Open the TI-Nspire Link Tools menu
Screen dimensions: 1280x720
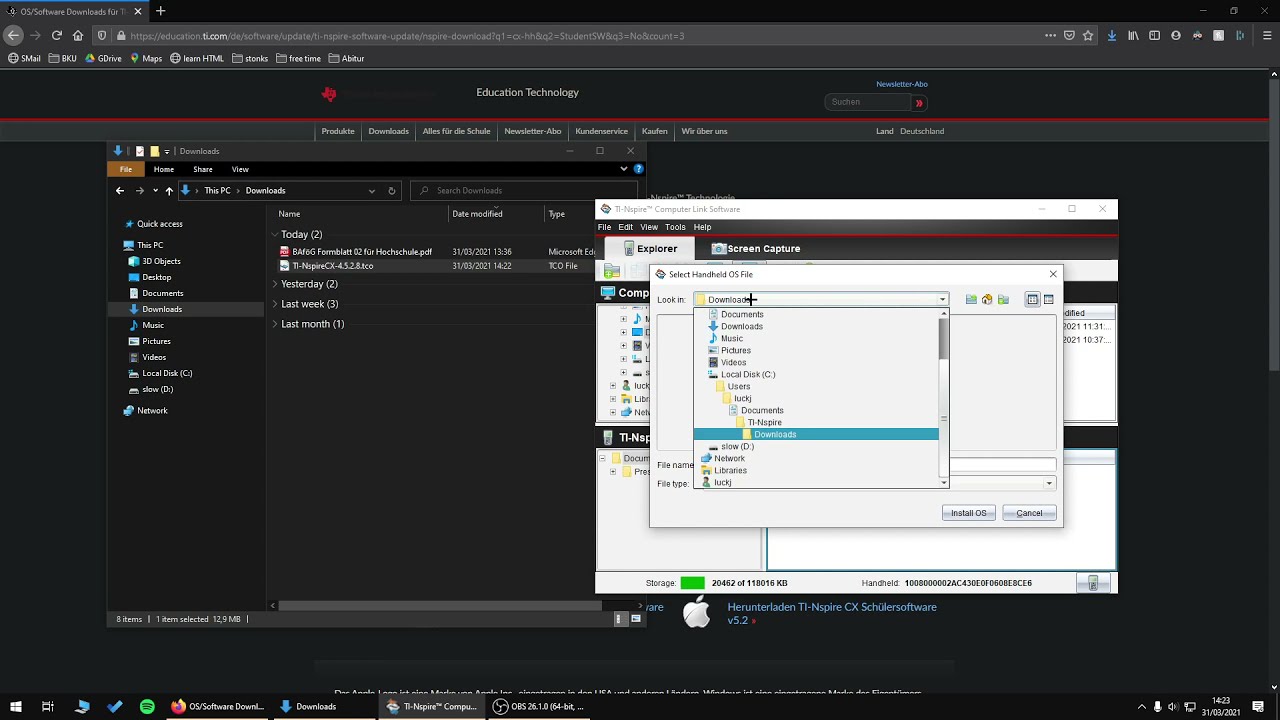click(x=675, y=227)
